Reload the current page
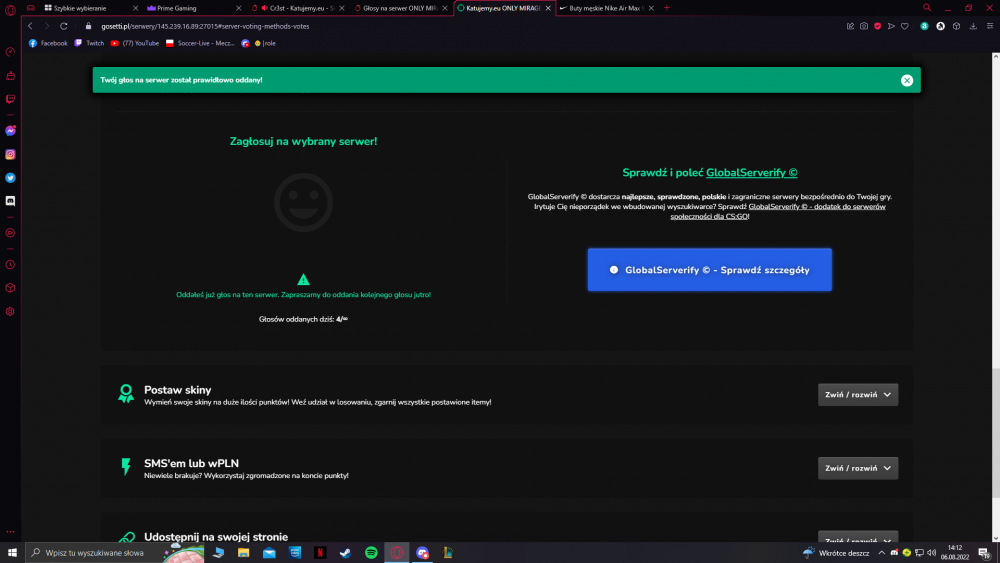Image resolution: width=1000 pixels, height=563 pixels. 64,26
